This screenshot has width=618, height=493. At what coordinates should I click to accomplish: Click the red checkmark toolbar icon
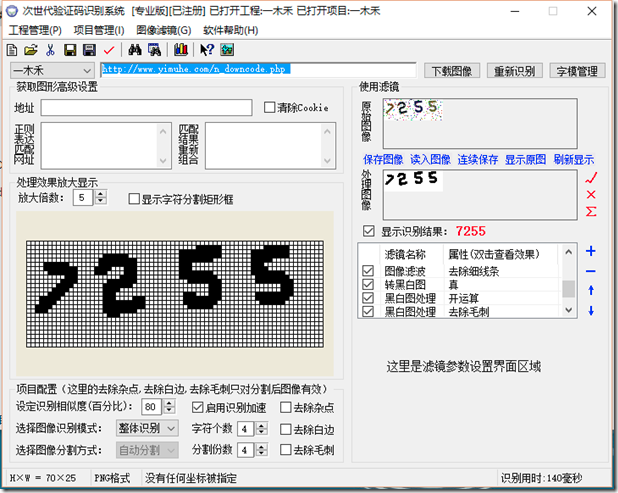click(x=109, y=50)
